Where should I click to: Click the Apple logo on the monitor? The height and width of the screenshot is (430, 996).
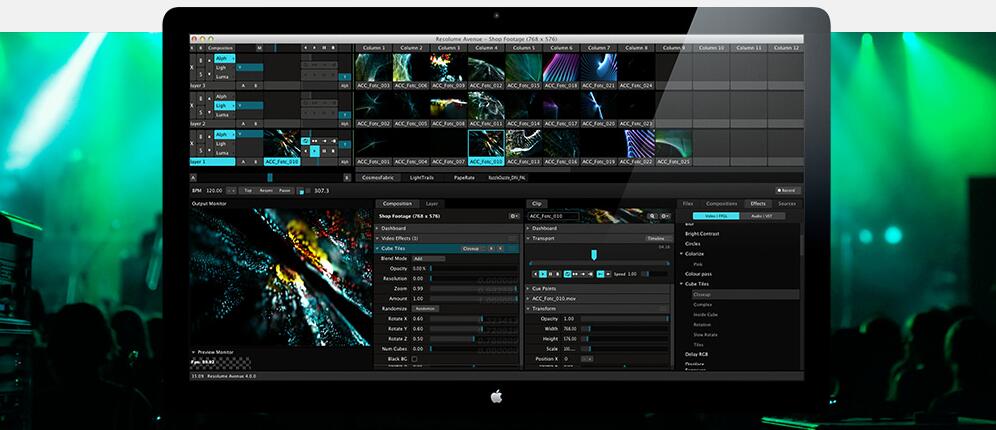tap(497, 396)
